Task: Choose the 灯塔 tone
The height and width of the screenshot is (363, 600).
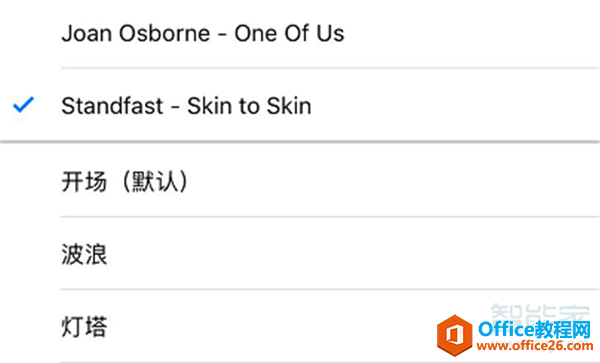Action: point(300,327)
